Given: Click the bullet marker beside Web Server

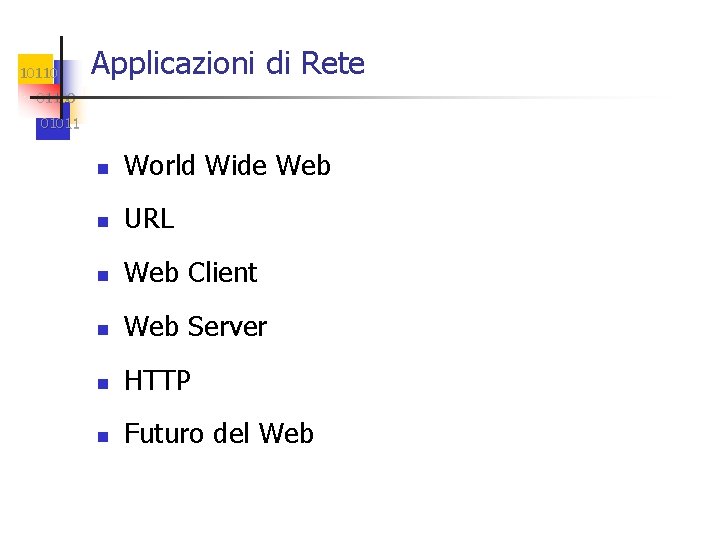Looking at the screenshot, I should pyautogui.click(x=101, y=329).
